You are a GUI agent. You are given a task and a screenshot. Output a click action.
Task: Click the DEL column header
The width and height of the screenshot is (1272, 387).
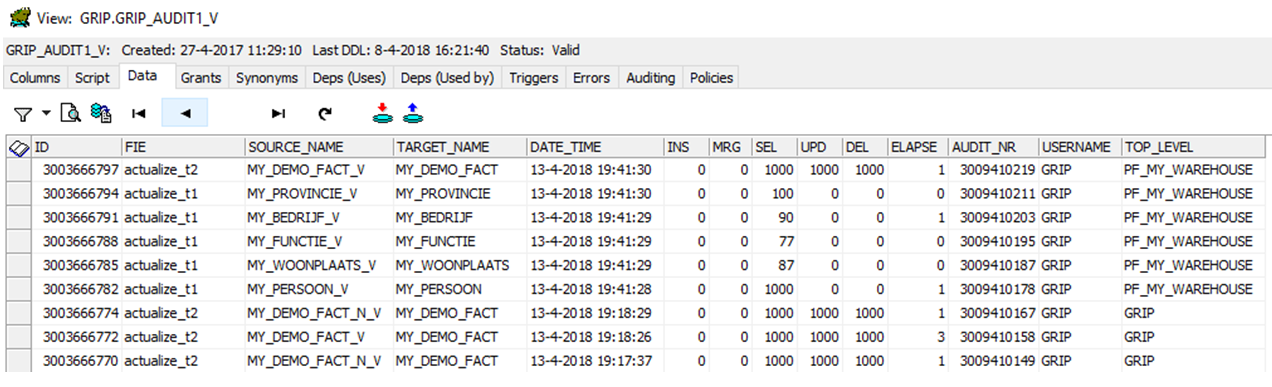[x=865, y=147]
